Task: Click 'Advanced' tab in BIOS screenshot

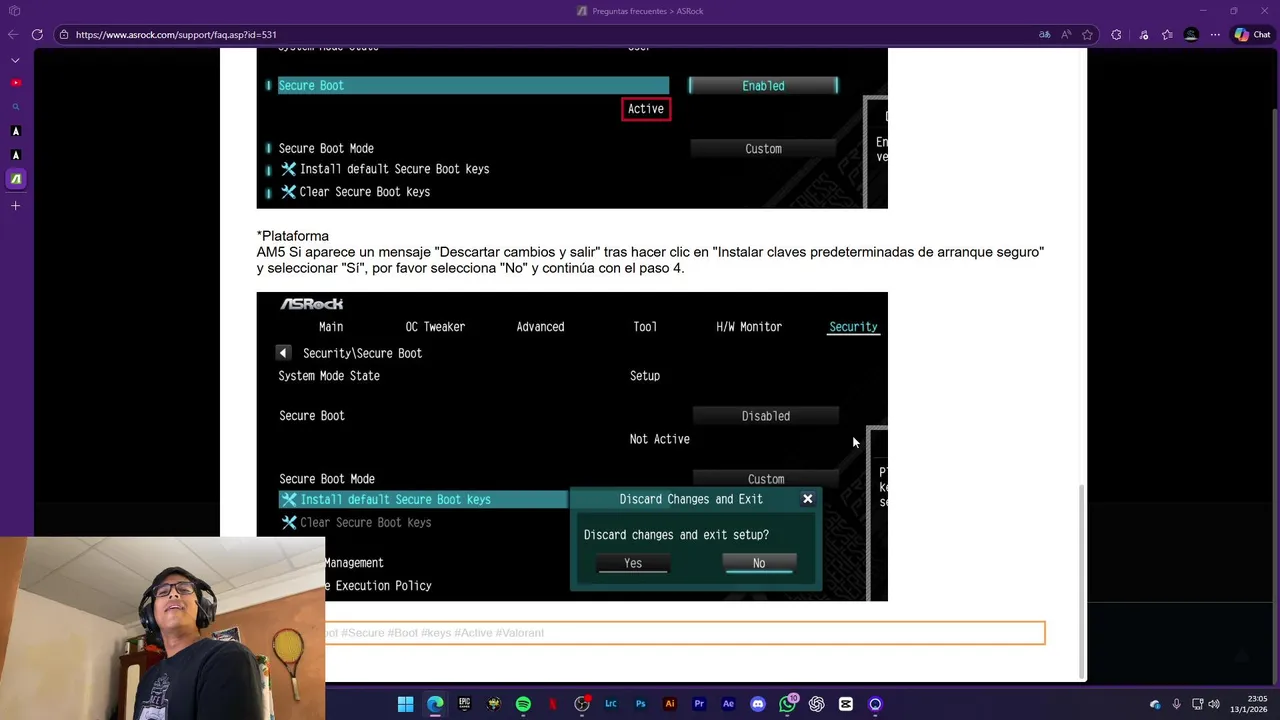Action: 540,327
